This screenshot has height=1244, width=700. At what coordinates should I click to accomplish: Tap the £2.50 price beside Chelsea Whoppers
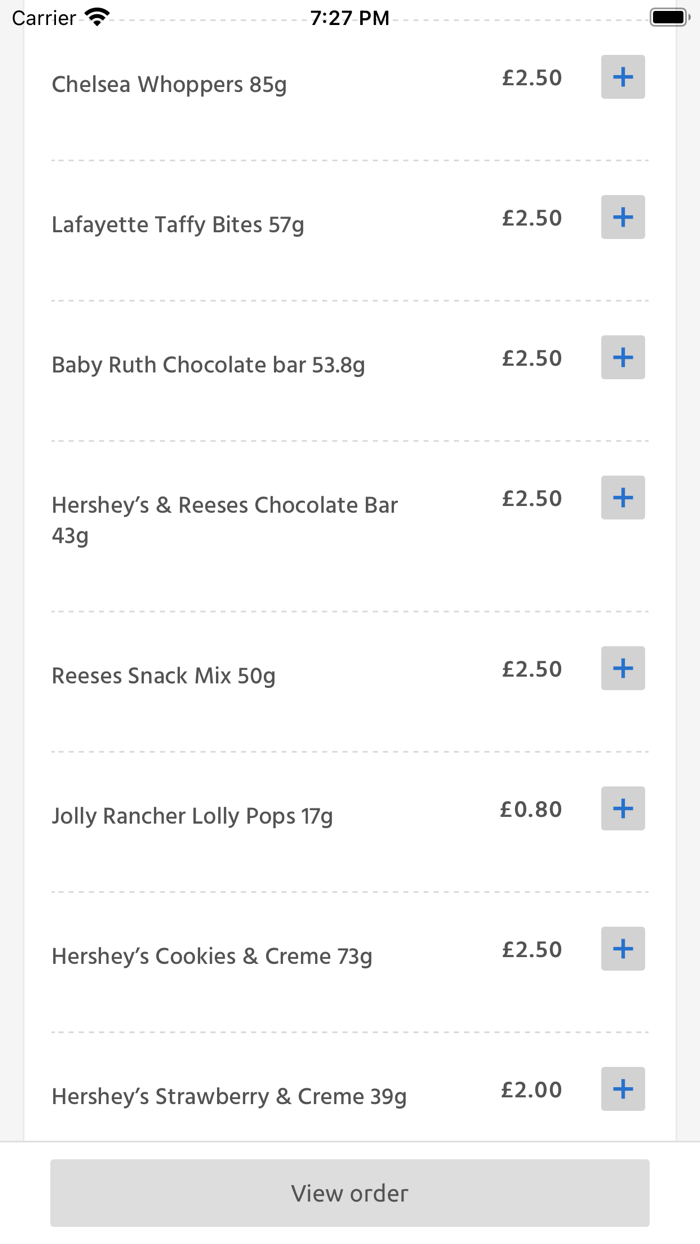pyautogui.click(x=532, y=77)
